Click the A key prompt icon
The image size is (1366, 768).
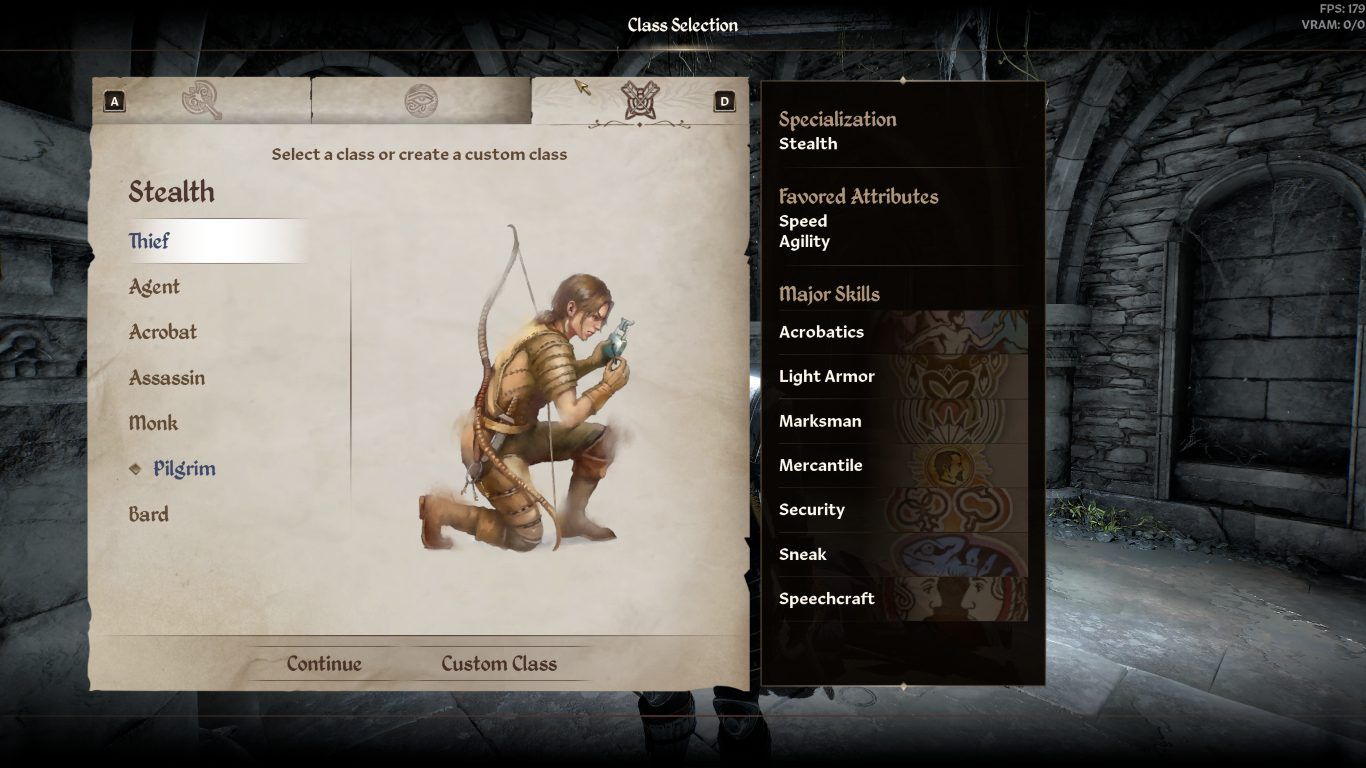pos(114,101)
